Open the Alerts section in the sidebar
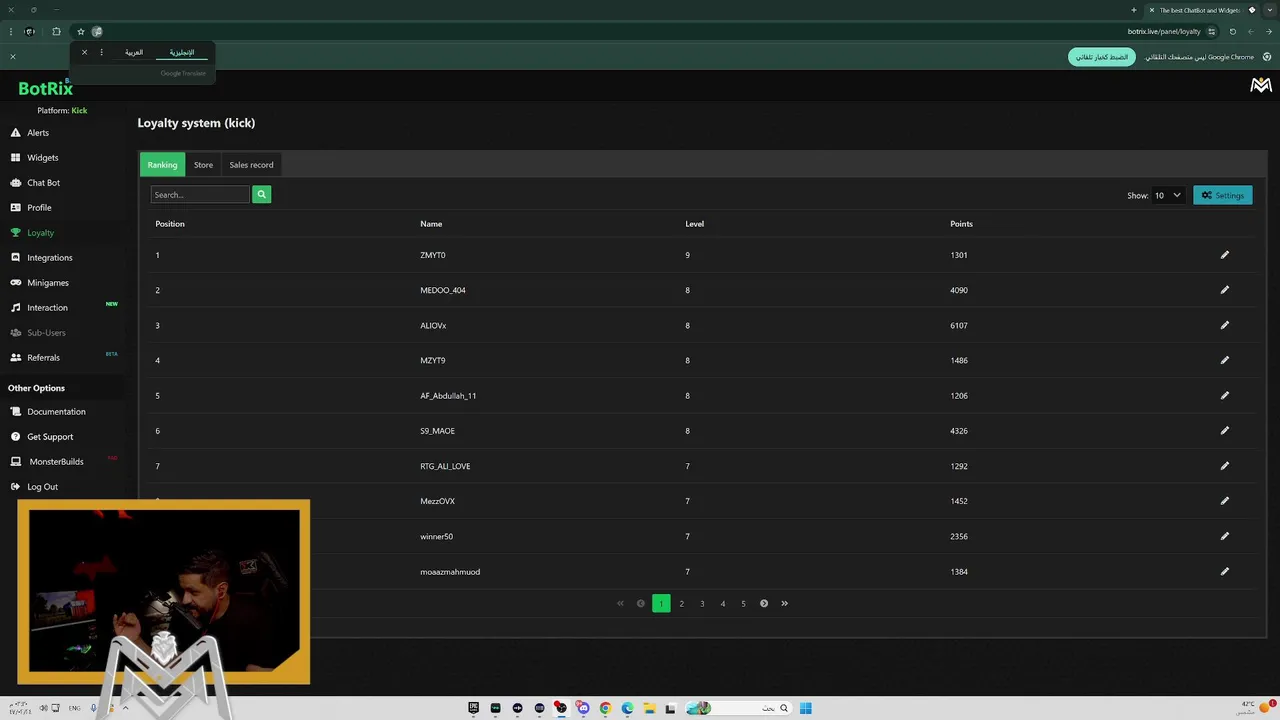The image size is (1280, 720). click(x=38, y=133)
